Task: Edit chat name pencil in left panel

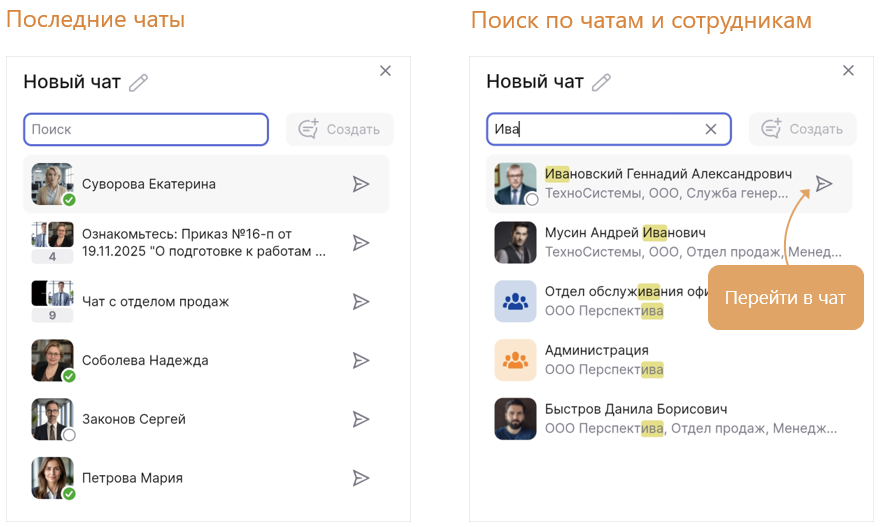Action: [138, 83]
